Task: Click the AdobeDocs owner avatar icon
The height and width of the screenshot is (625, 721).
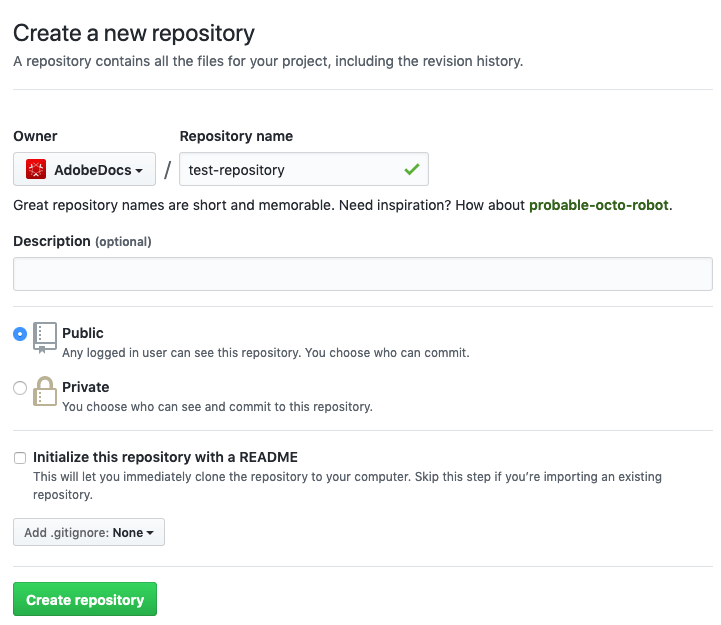Action: (36, 170)
